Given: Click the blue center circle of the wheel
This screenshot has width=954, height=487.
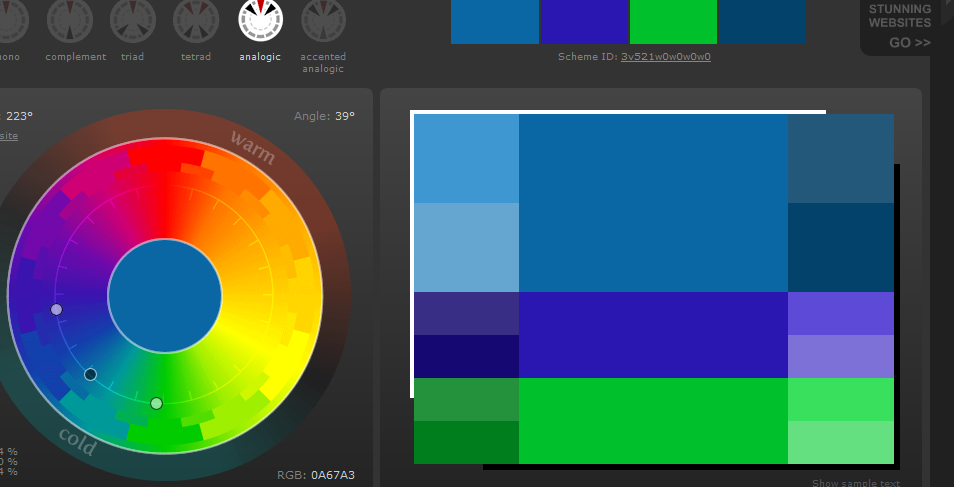Looking at the screenshot, I should point(165,296).
